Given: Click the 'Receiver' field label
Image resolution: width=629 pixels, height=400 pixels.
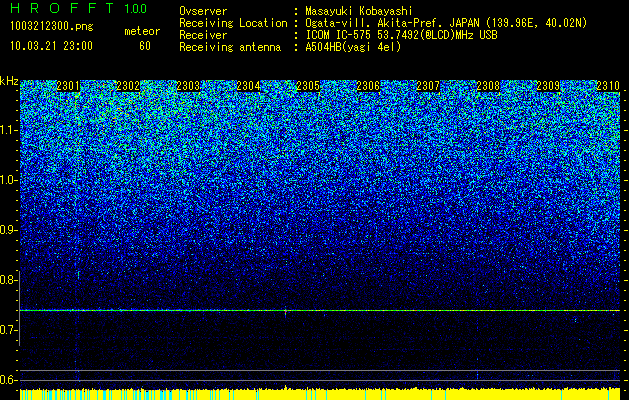Looking at the screenshot, I should tap(203, 35).
